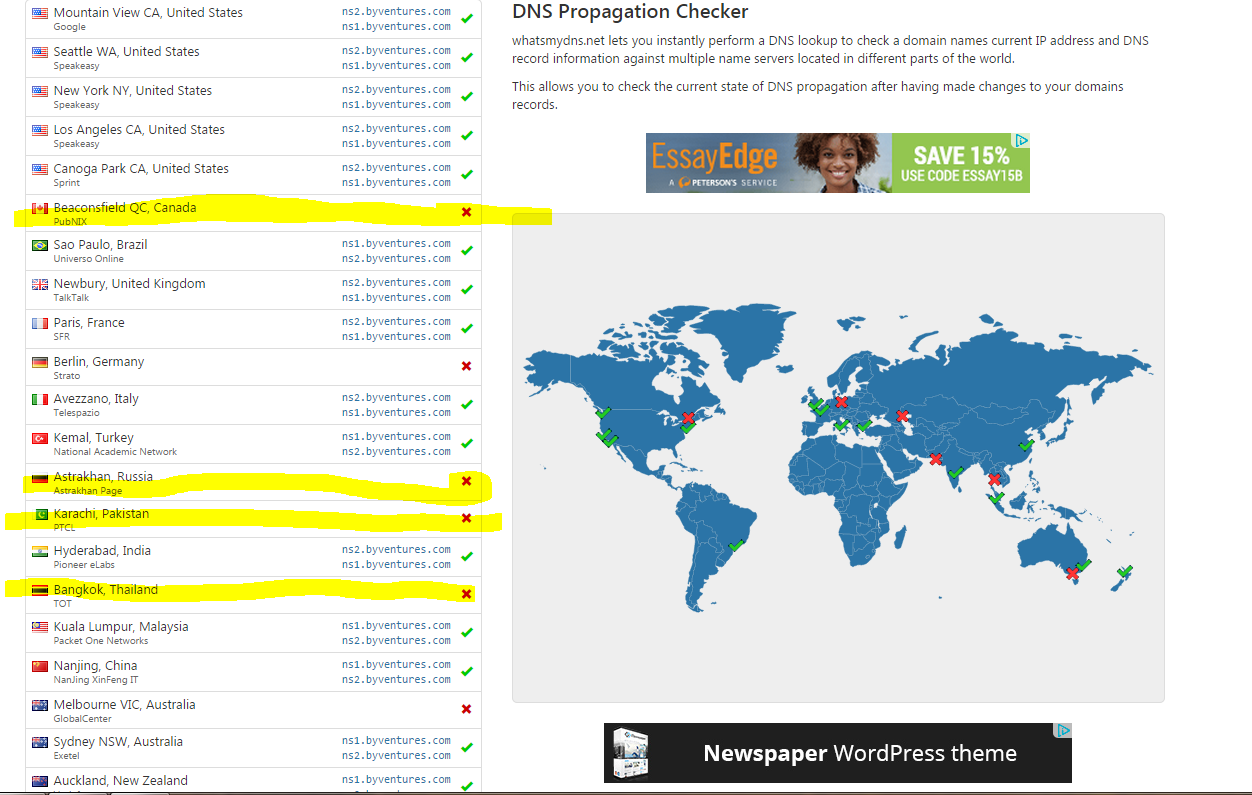
Task: Click the red X status for Karachi, Pakistan
Action: [466, 518]
